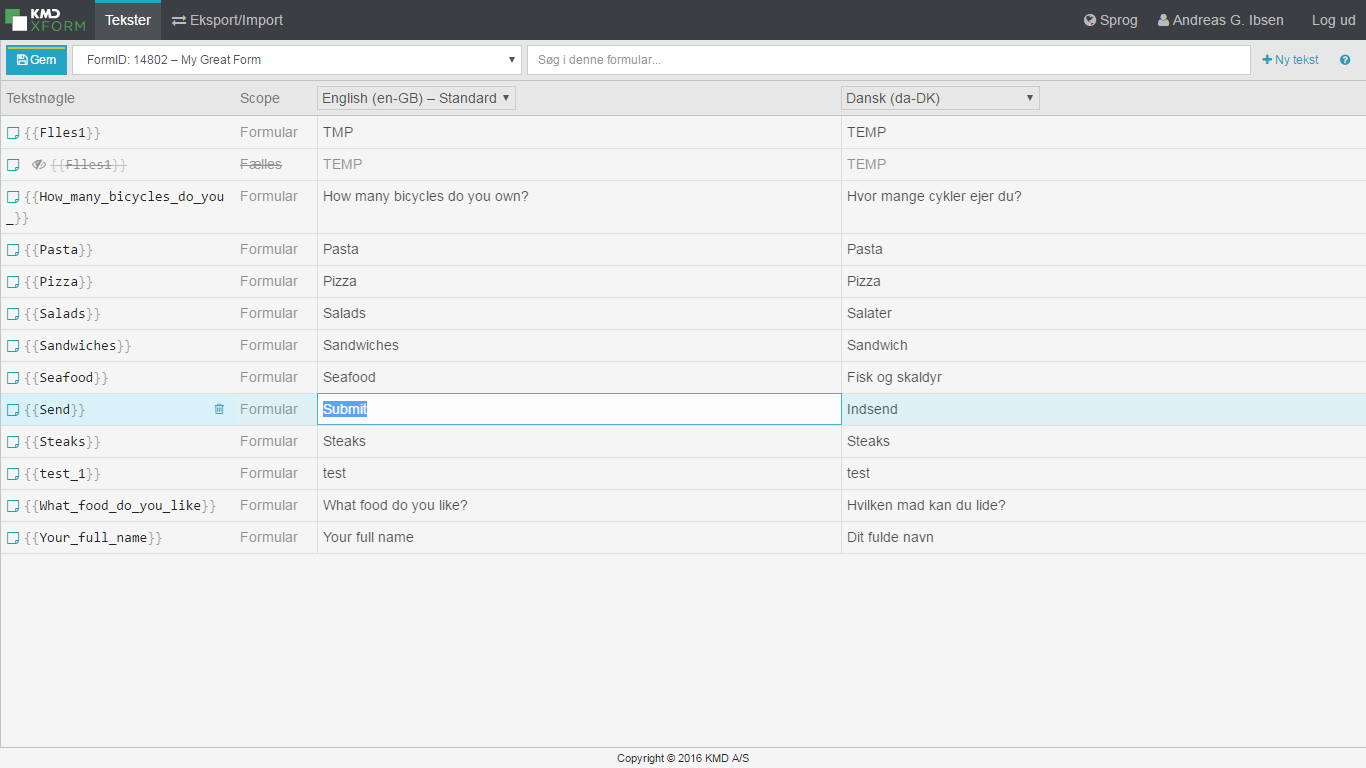Click the search field for this form
The width and height of the screenshot is (1366, 768).
coord(888,60)
